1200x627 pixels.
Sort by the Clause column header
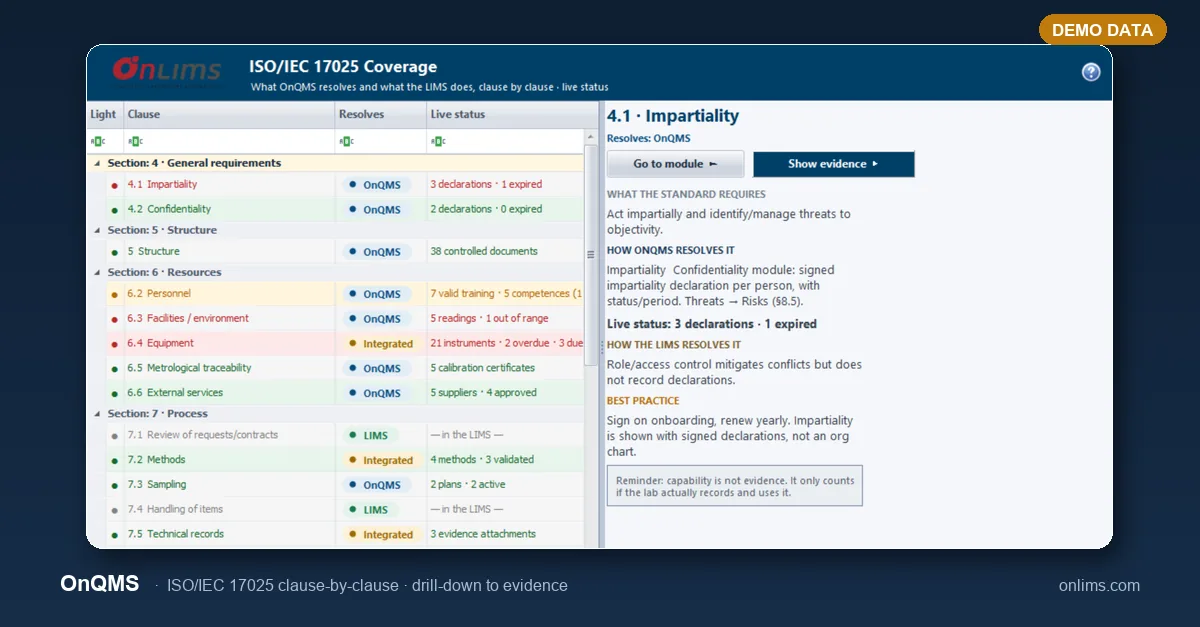(x=229, y=114)
